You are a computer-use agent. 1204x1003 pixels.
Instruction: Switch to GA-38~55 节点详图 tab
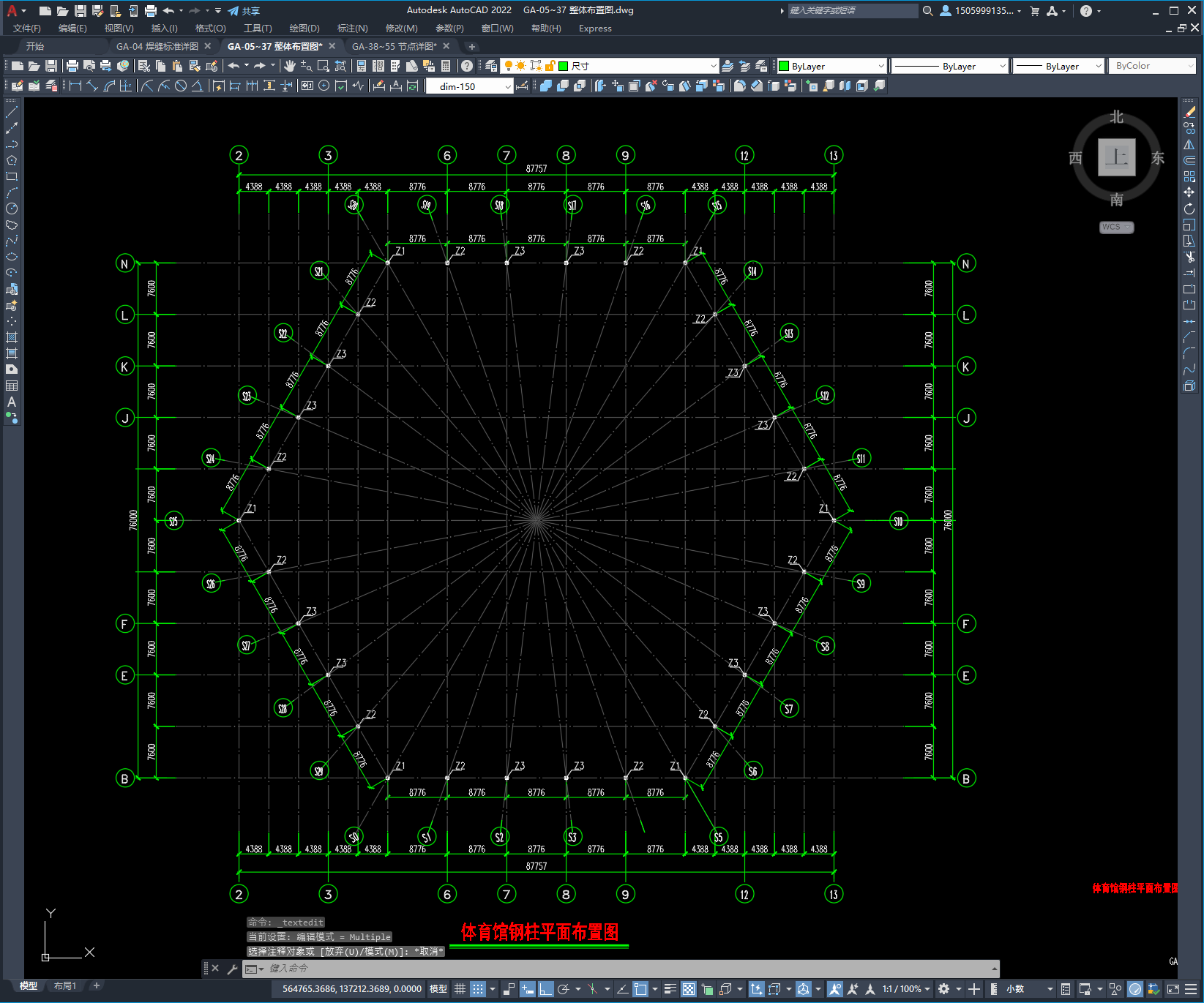click(x=395, y=46)
